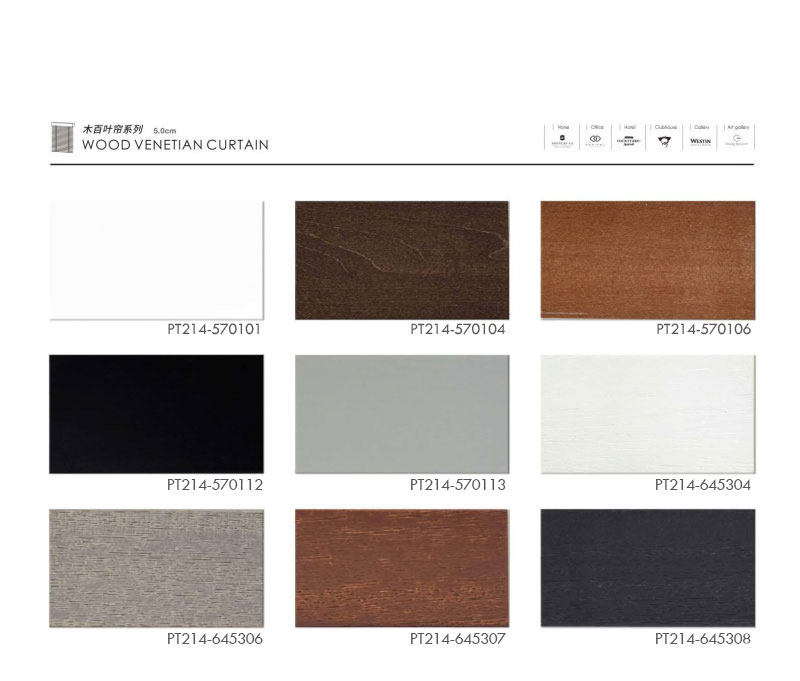Click the PT214-570104 product code label

click(x=458, y=329)
